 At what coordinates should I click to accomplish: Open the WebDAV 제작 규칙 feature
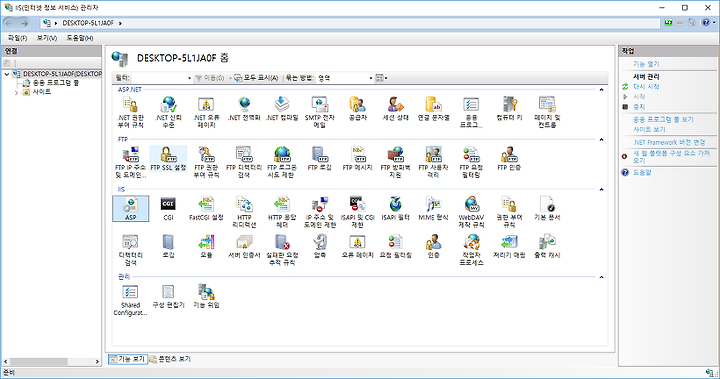click(x=471, y=212)
